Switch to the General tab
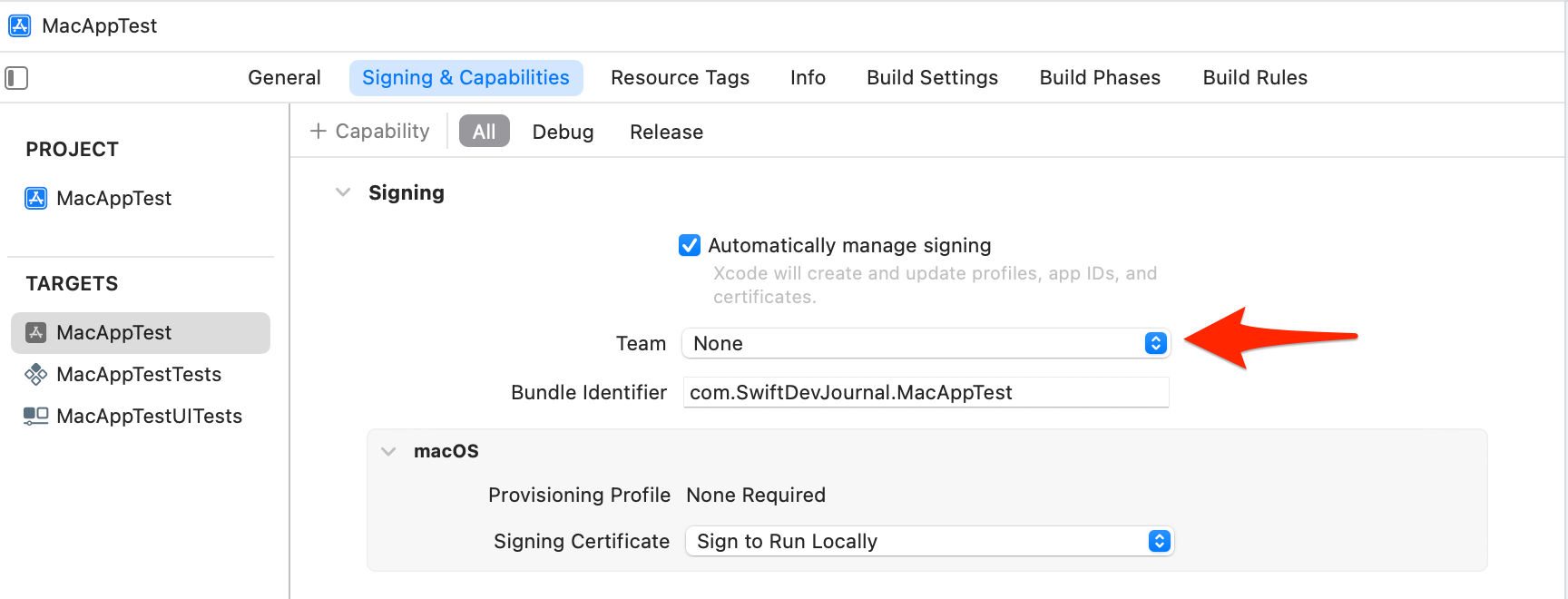The width and height of the screenshot is (1568, 599). 284,78
